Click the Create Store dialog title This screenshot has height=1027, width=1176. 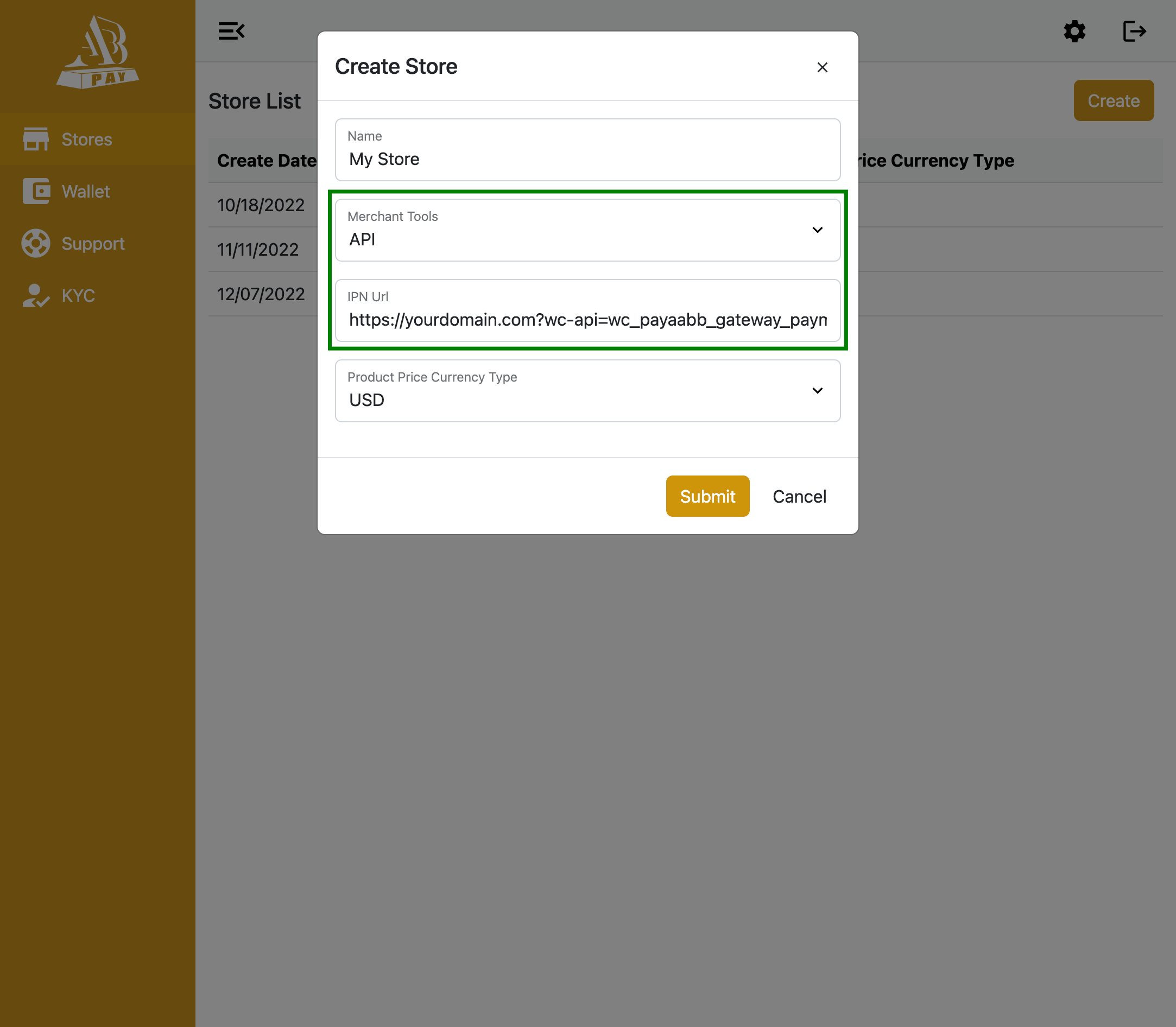coord(396,66)
